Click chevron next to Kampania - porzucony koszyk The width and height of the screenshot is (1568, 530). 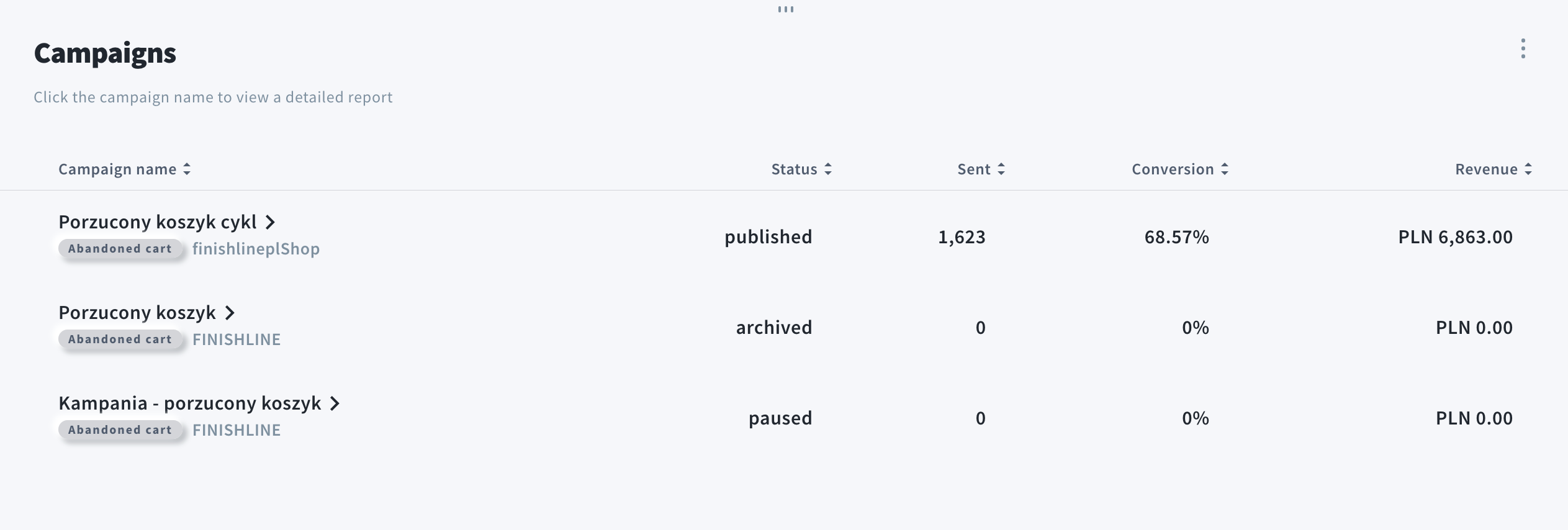click(335, 403)
